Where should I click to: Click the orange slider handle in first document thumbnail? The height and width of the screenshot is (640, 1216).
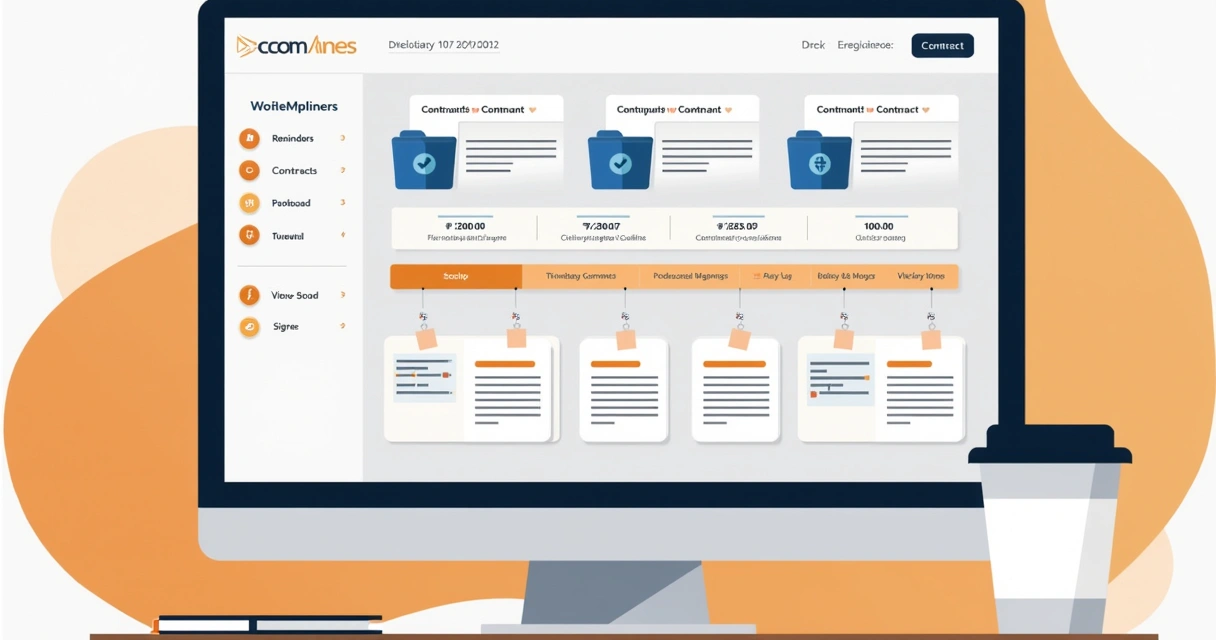tap(446, 374)
